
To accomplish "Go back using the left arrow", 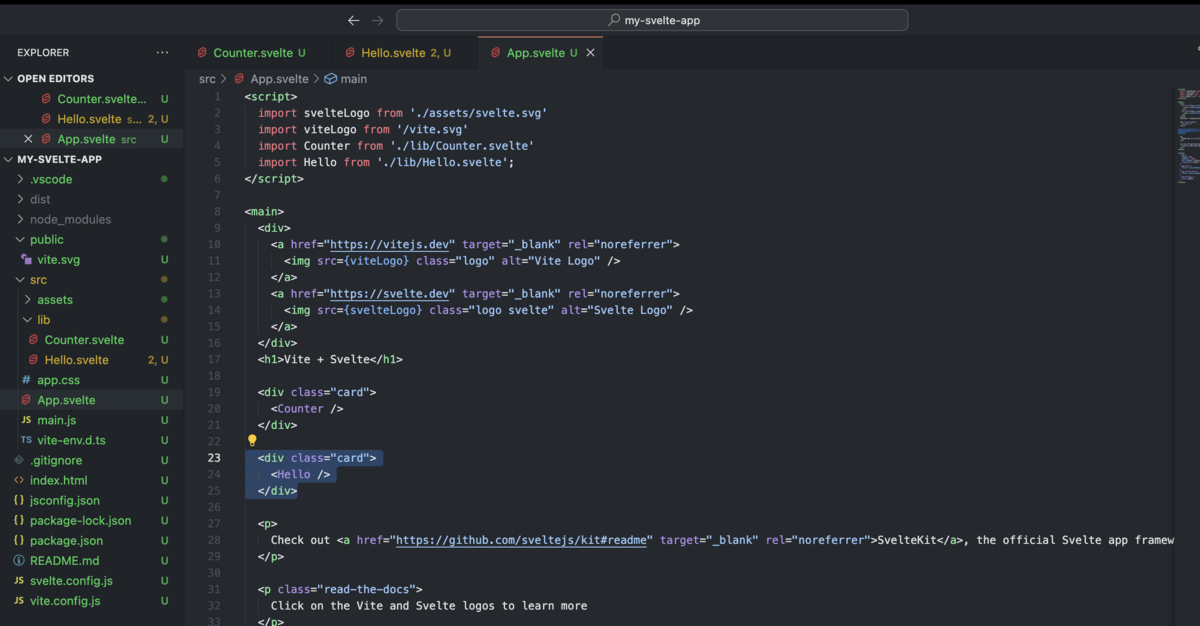I will (353, 20).
